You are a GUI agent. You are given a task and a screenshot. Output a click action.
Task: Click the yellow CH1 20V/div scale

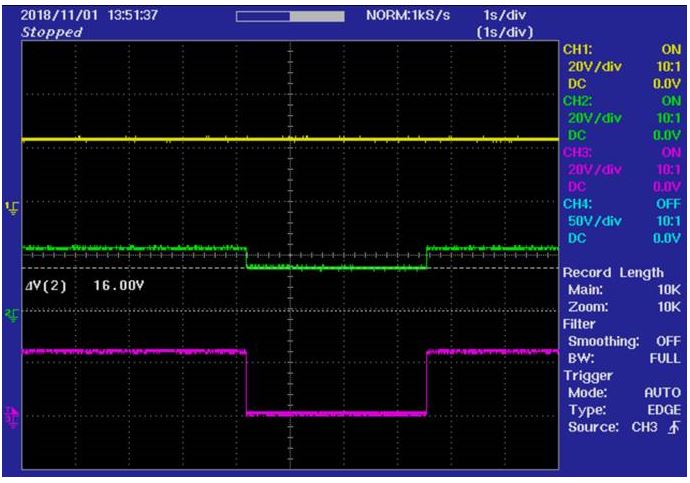point(595,66)
